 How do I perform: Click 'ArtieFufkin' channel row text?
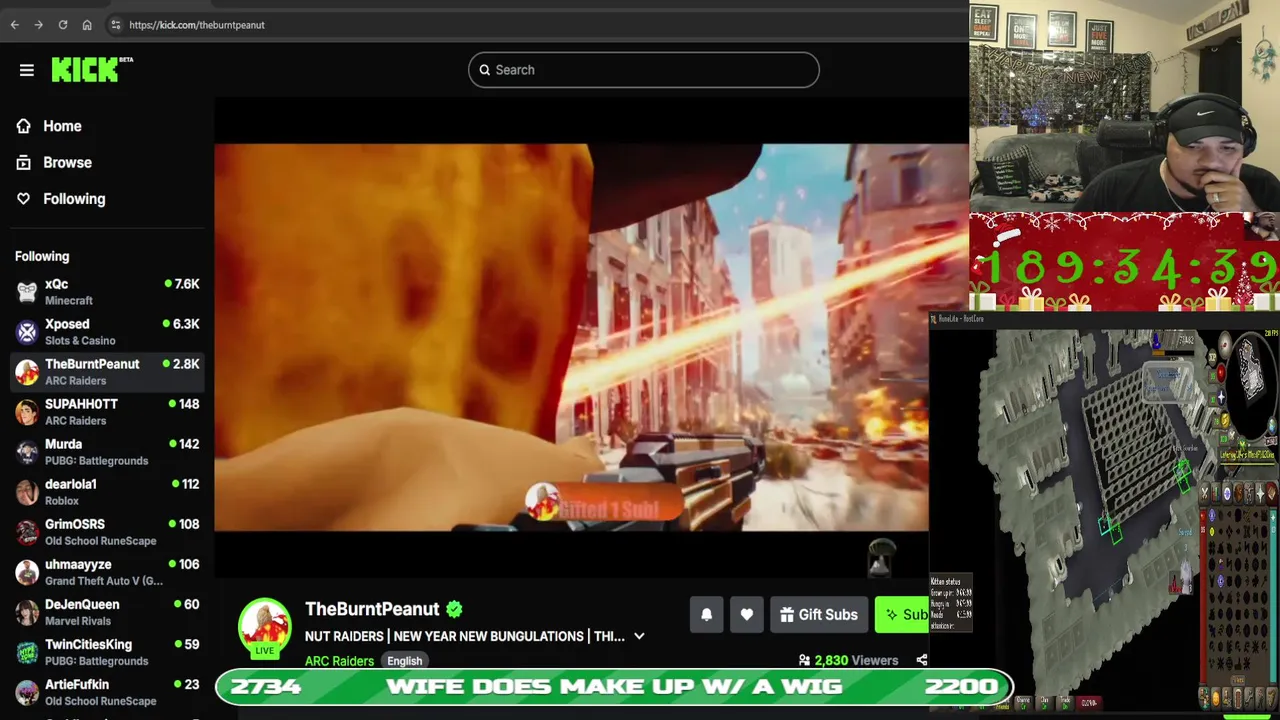(x=100, y=692)
